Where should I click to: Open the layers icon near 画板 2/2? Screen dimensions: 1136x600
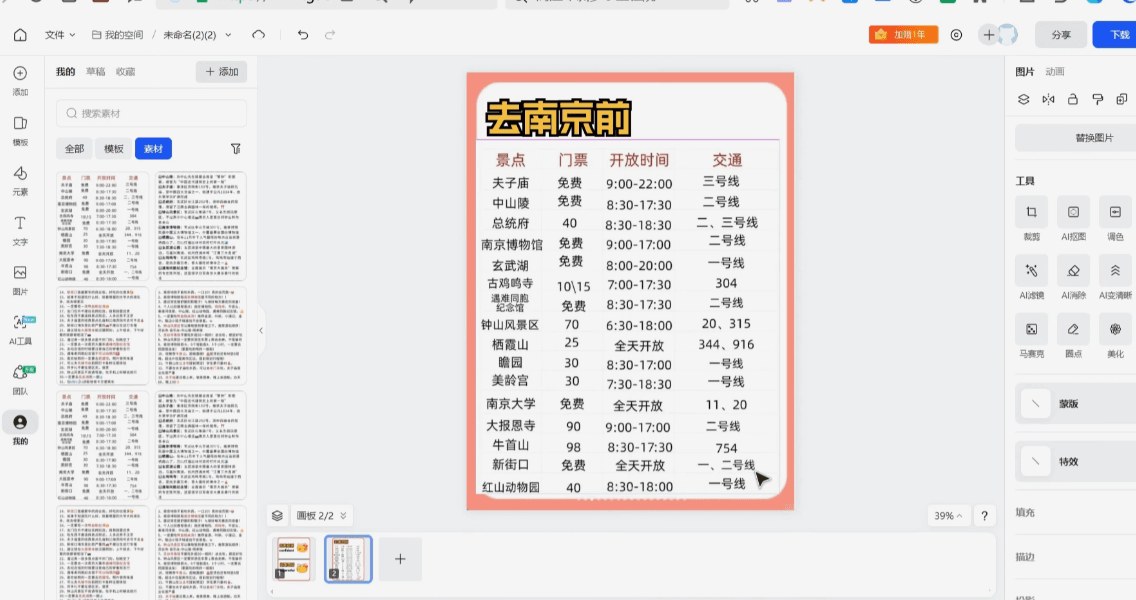click(277, 516)
